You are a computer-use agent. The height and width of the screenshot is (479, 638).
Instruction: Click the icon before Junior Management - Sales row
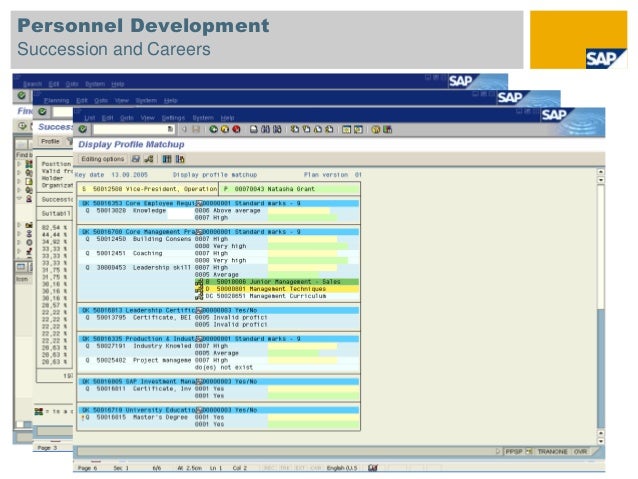point(199,282)
